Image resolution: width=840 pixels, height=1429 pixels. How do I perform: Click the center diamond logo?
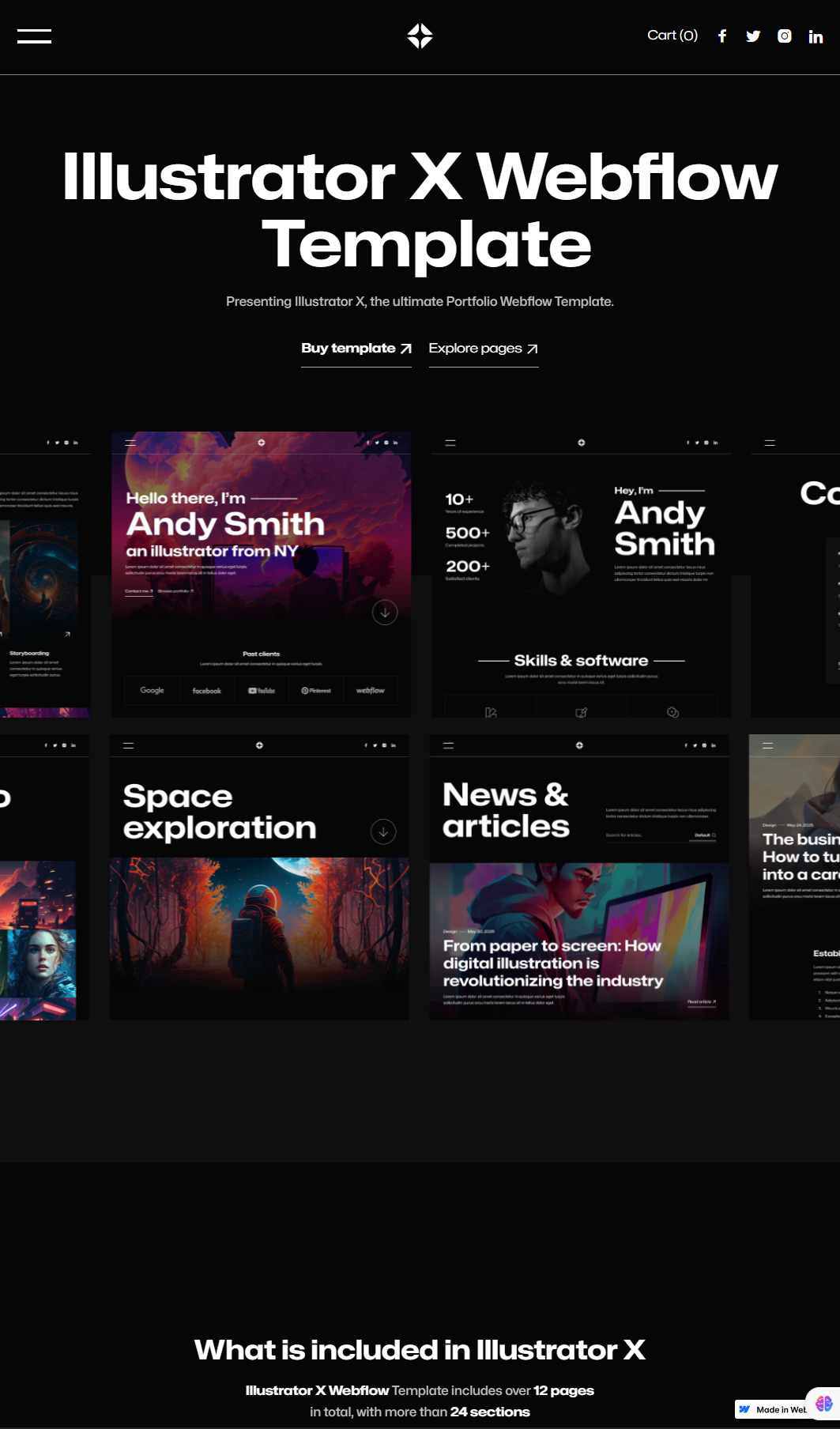pyautogui.click(x=420, y=36)
